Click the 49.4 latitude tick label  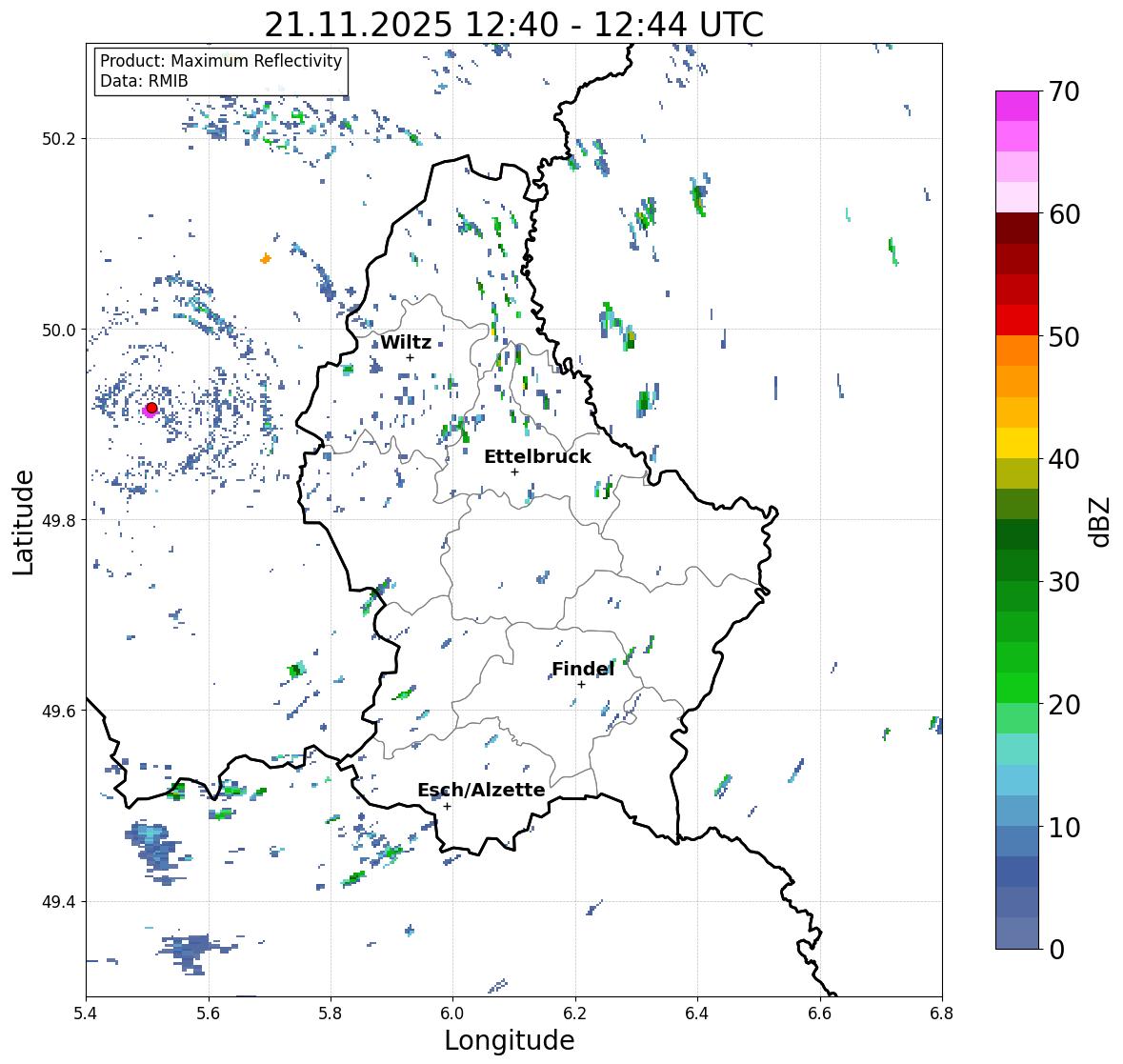tap(59, 901)
